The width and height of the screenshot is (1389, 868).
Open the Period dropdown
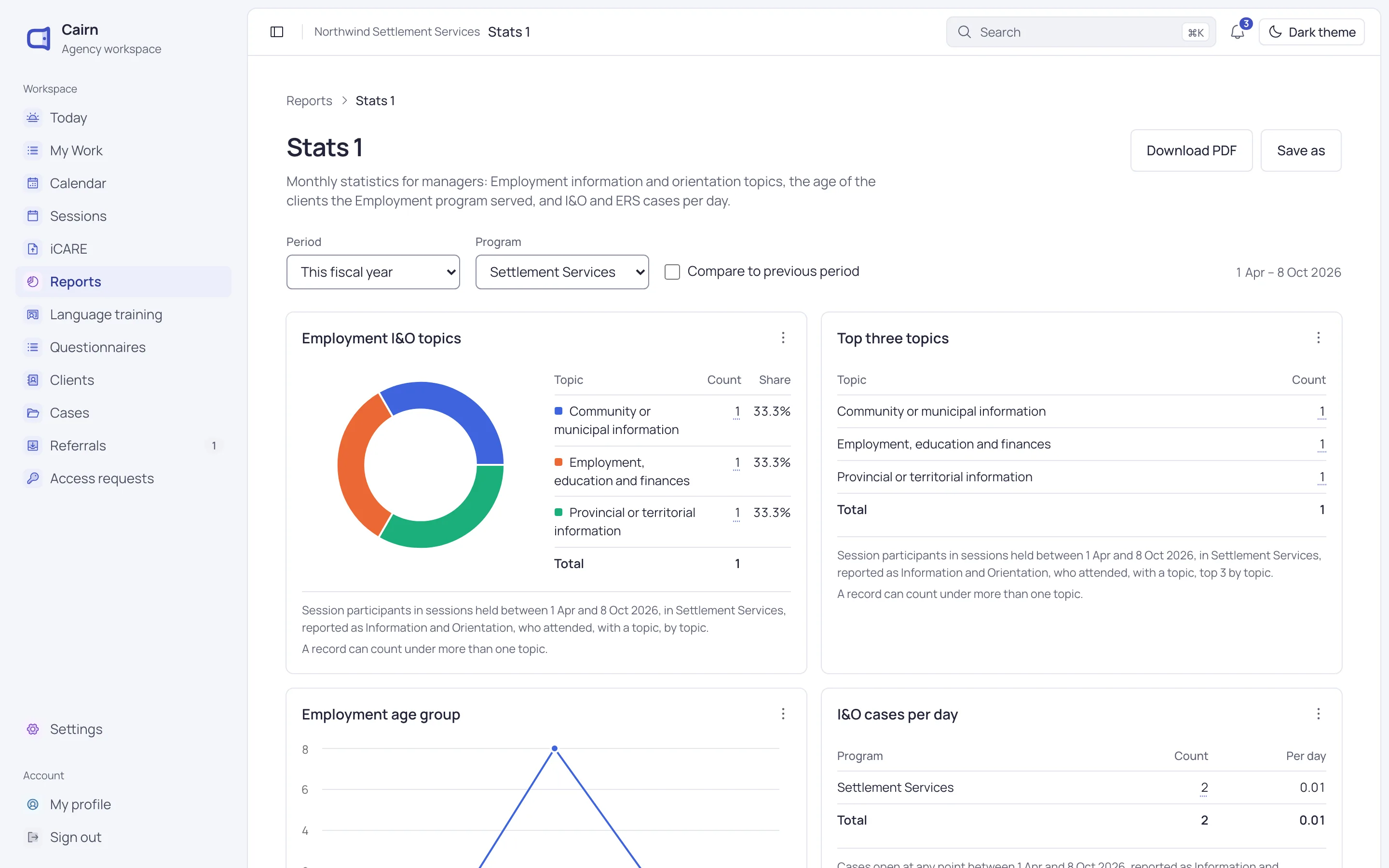click(x=373, y=272)
